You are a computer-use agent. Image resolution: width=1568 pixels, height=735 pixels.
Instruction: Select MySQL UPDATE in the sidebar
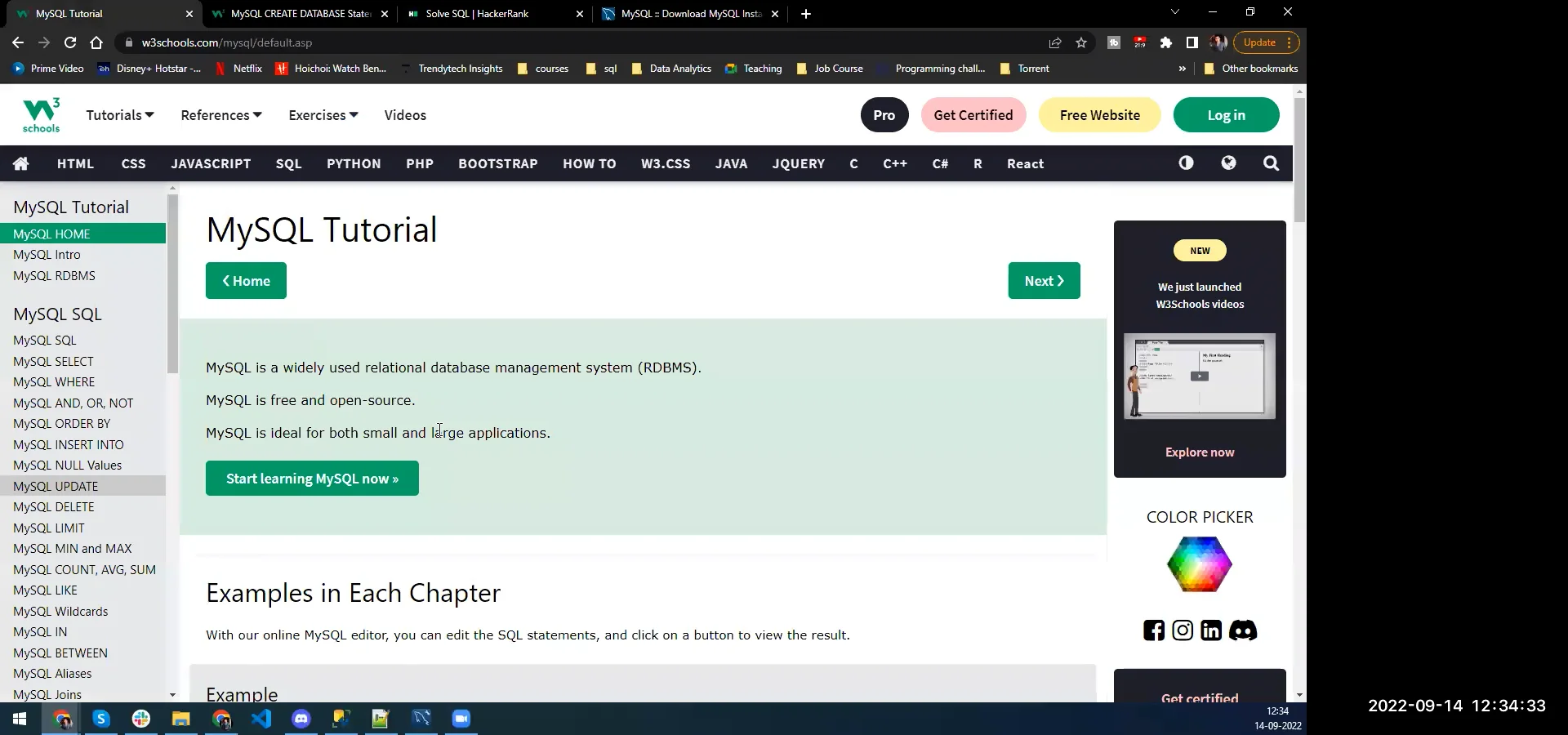[x=56, y=485]
